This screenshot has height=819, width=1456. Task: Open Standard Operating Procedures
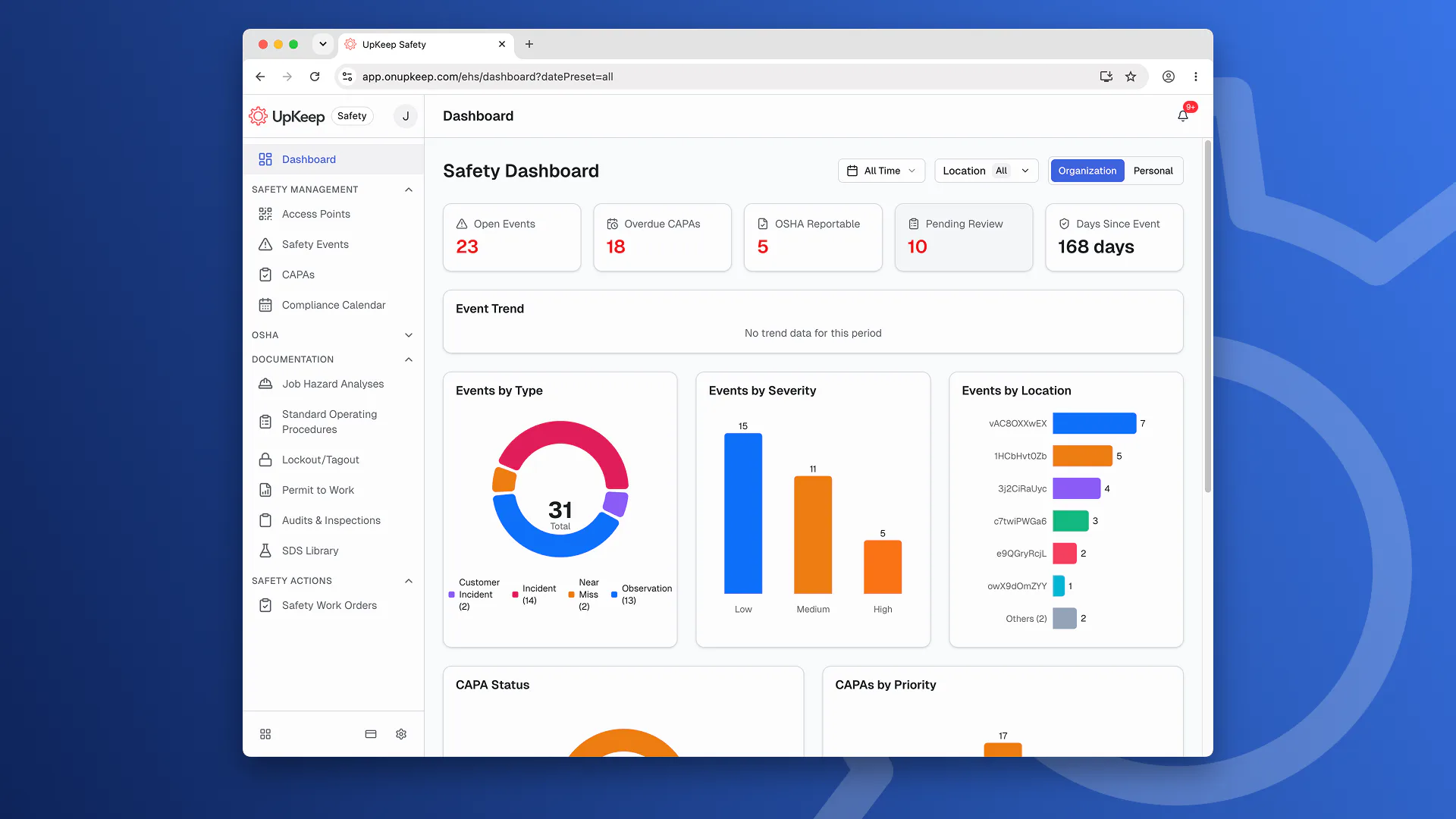point(333,422)
